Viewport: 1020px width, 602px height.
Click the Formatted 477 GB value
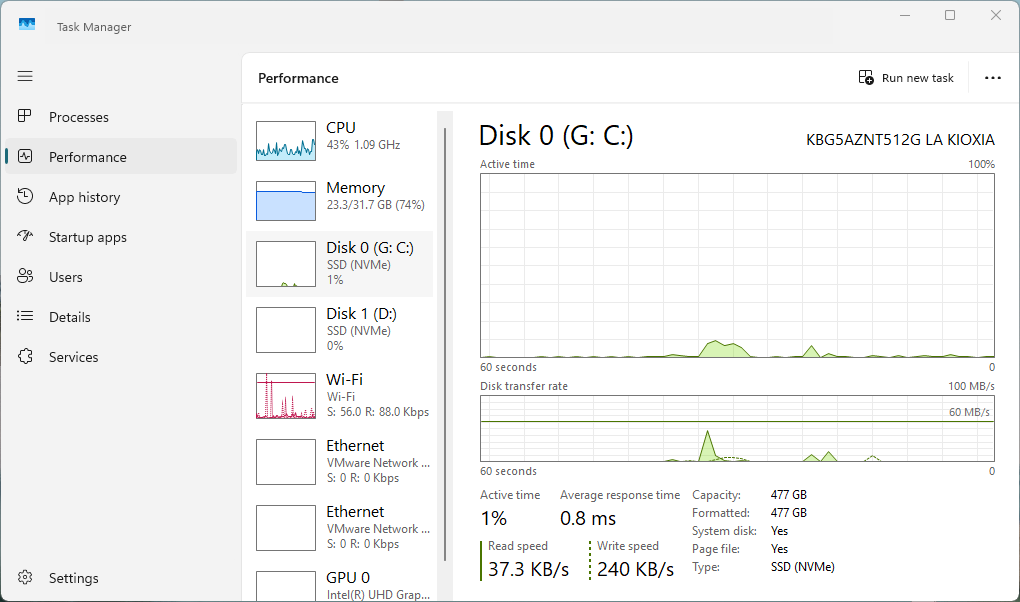[x=788, y=513]
